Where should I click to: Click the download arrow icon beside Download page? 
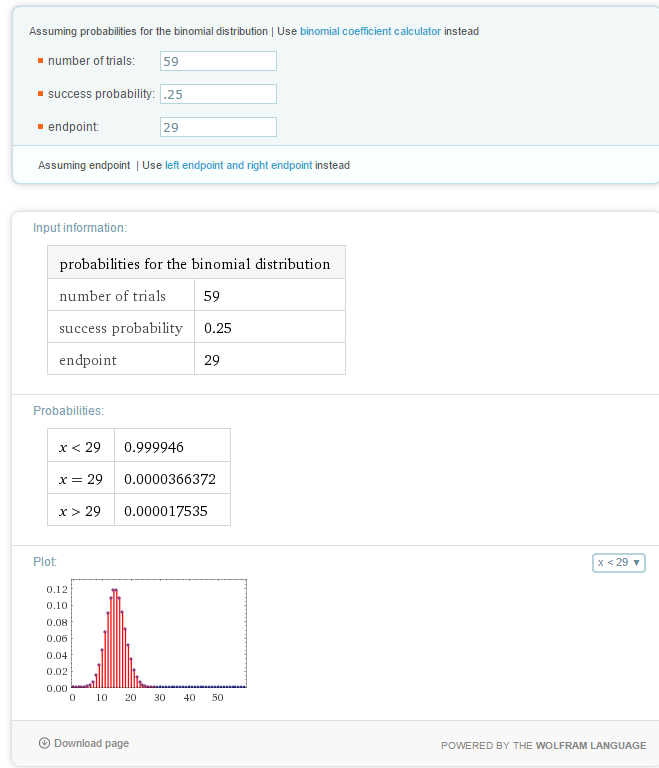coord(44,743)
